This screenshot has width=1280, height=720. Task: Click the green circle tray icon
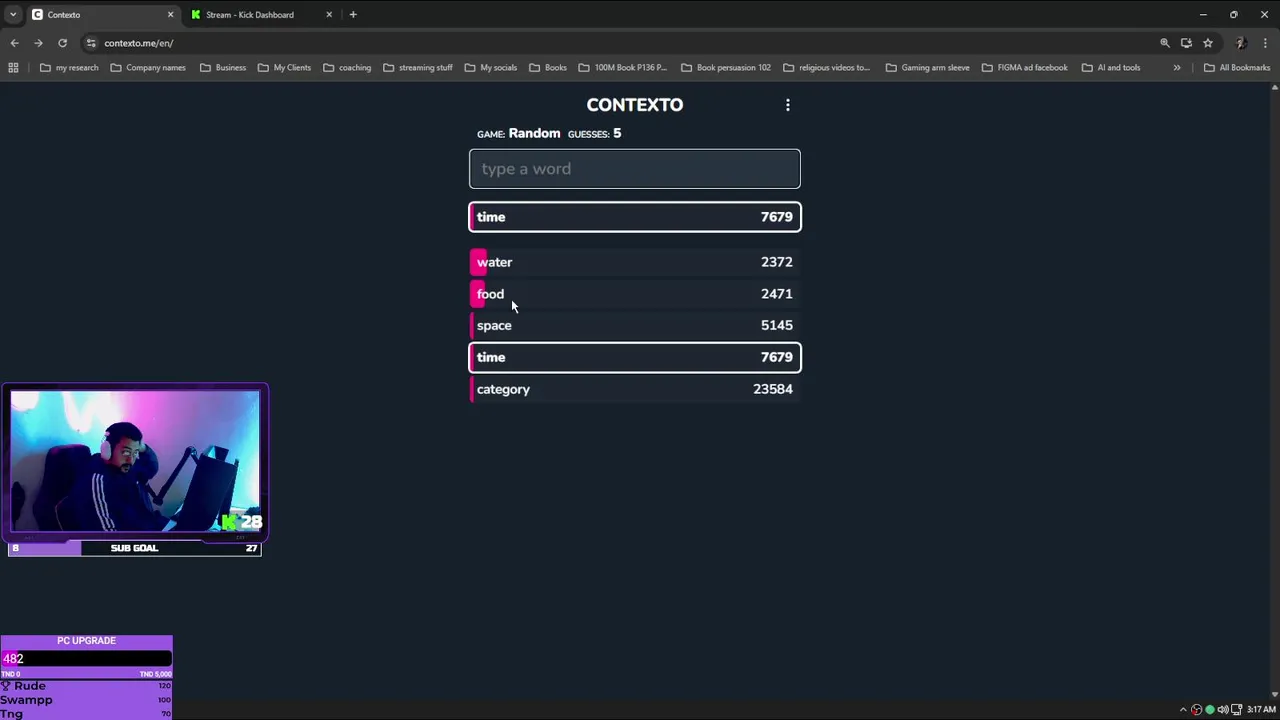click(x=1209, y=710)
